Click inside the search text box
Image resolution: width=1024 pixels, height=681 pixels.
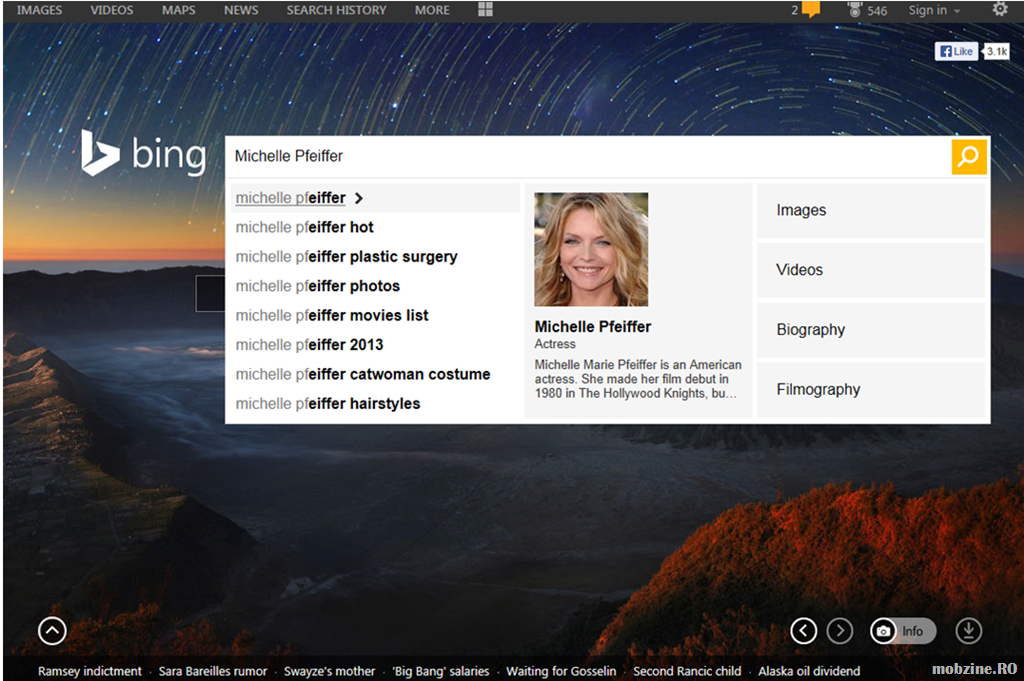point(585,157)
